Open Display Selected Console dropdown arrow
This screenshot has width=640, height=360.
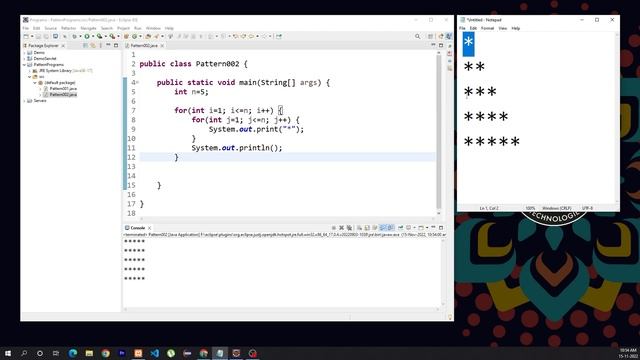pos(414,228)
